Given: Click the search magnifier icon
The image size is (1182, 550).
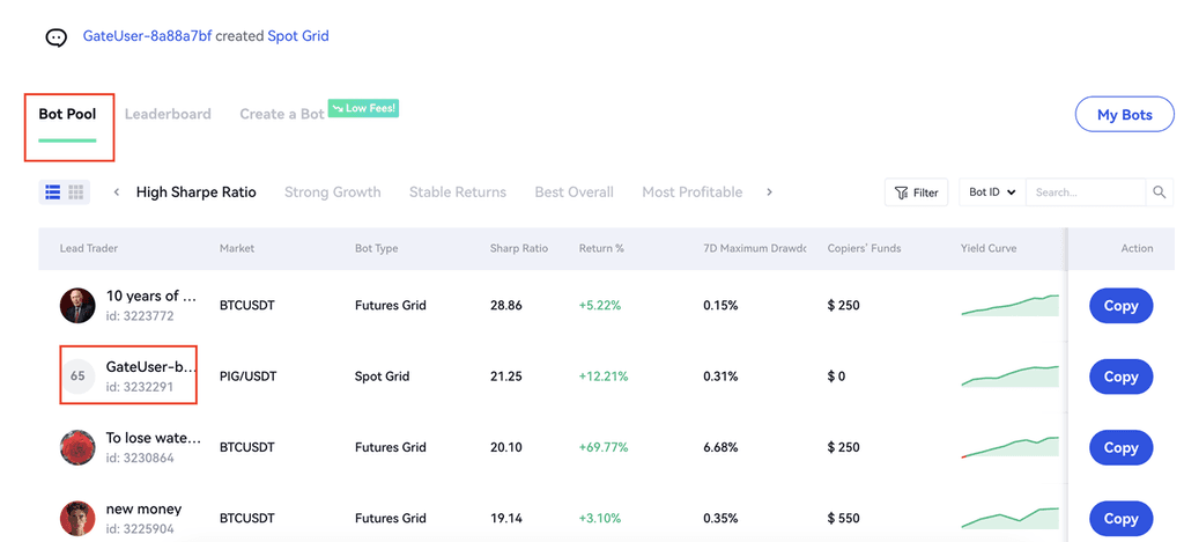Looking at the screenshot, I should 1159,192.
